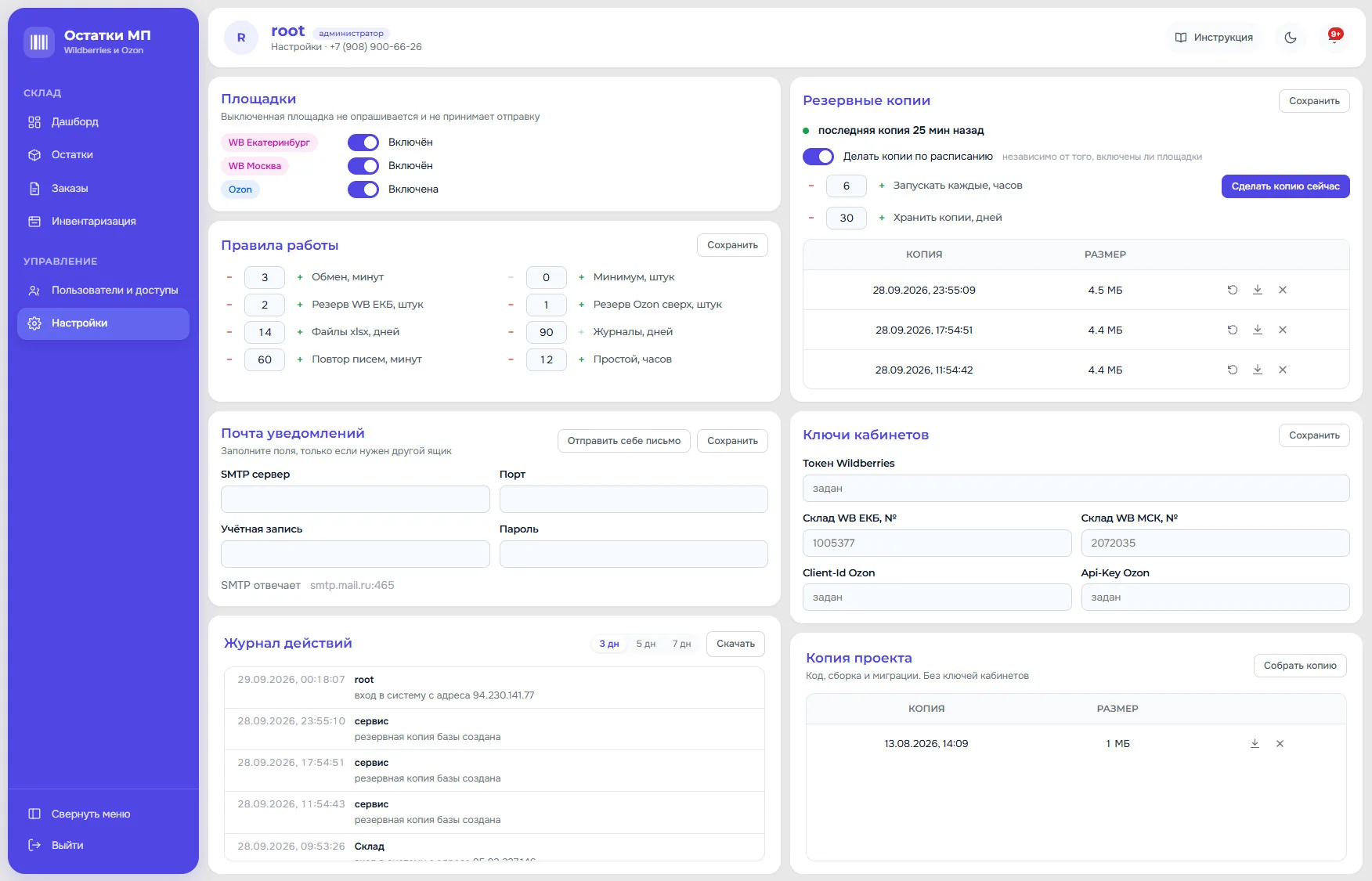The image size is (1372, 881).
Task: Open Пользователи и доступы page
Action: (x=103, y=291)
